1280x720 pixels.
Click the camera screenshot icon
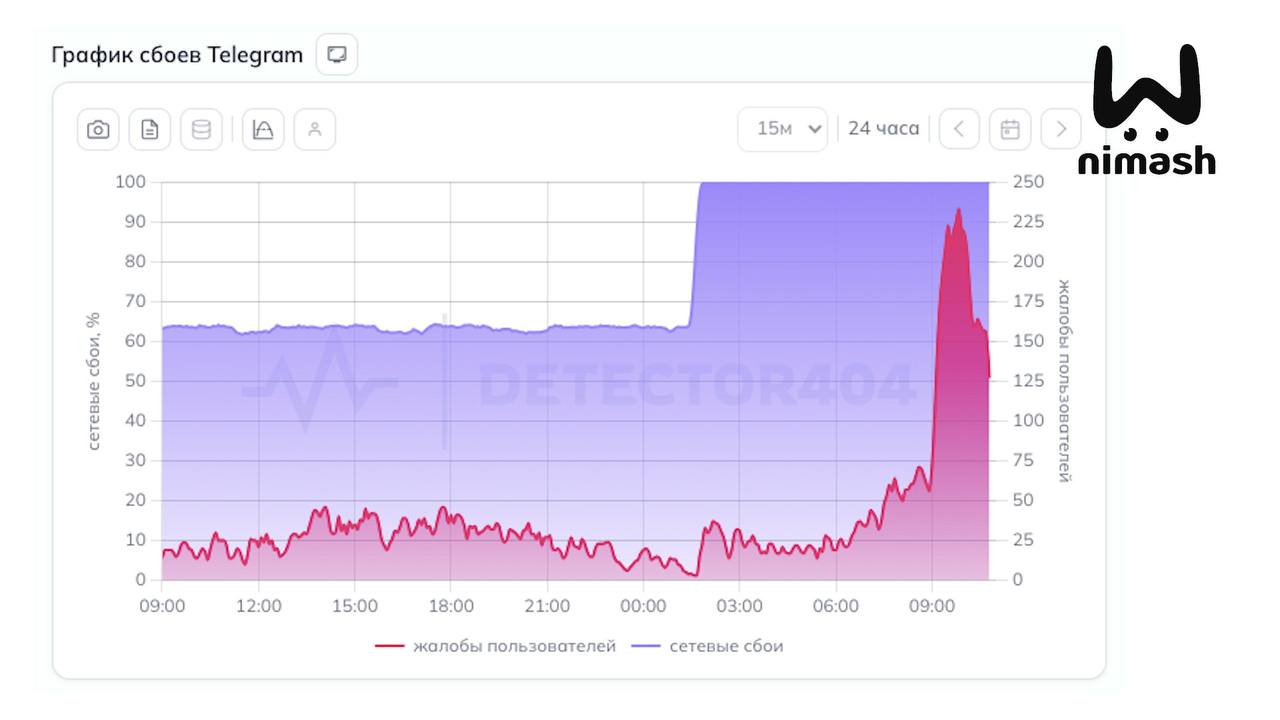pos(98,130)
